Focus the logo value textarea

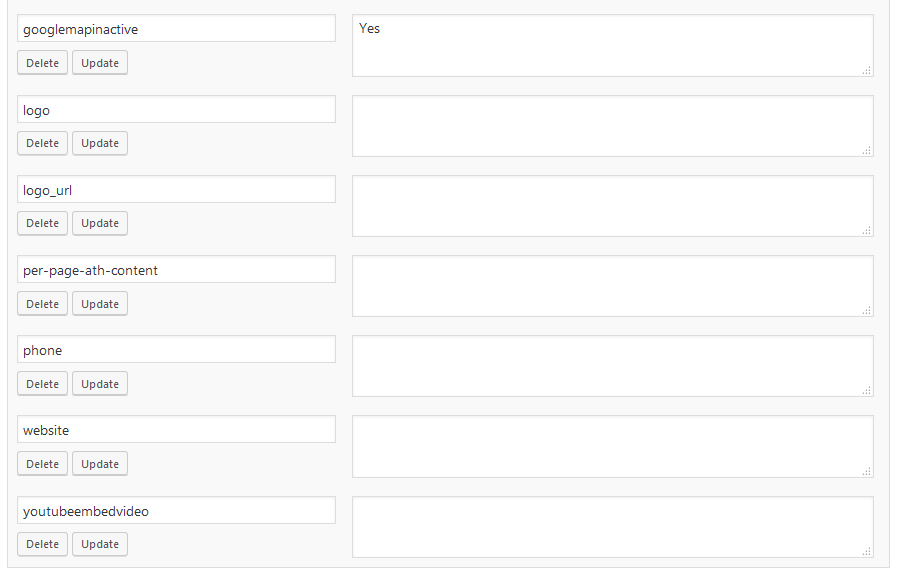click(612, 126)
